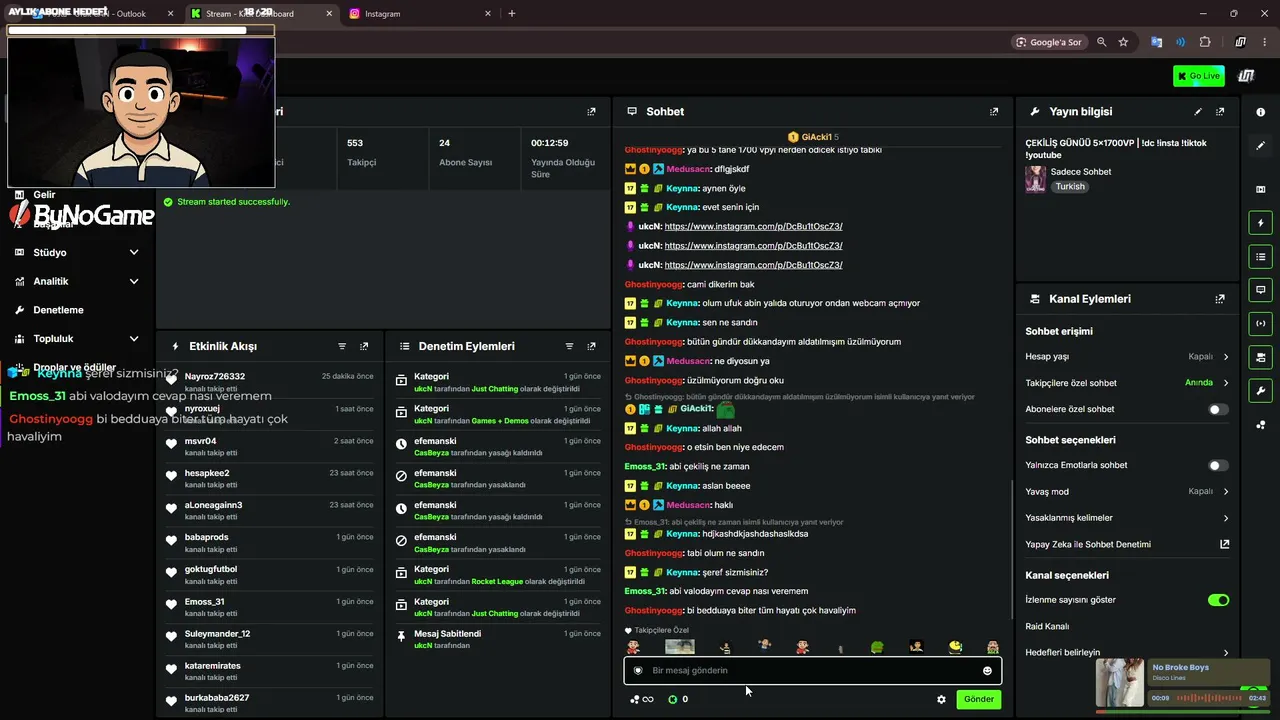Pop out the Etkinlik Akışı panel
The image size is (1280, 720).
pyautogui.click(x=364, y=346)
